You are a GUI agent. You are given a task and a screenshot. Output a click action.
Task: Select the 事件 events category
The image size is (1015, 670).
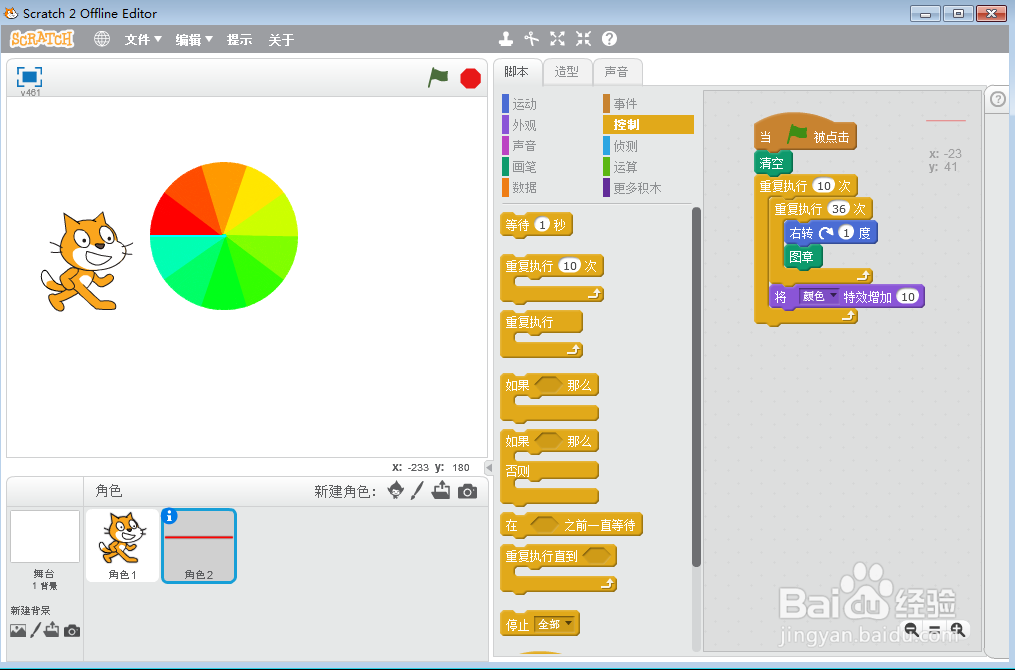tap(625, 104)
